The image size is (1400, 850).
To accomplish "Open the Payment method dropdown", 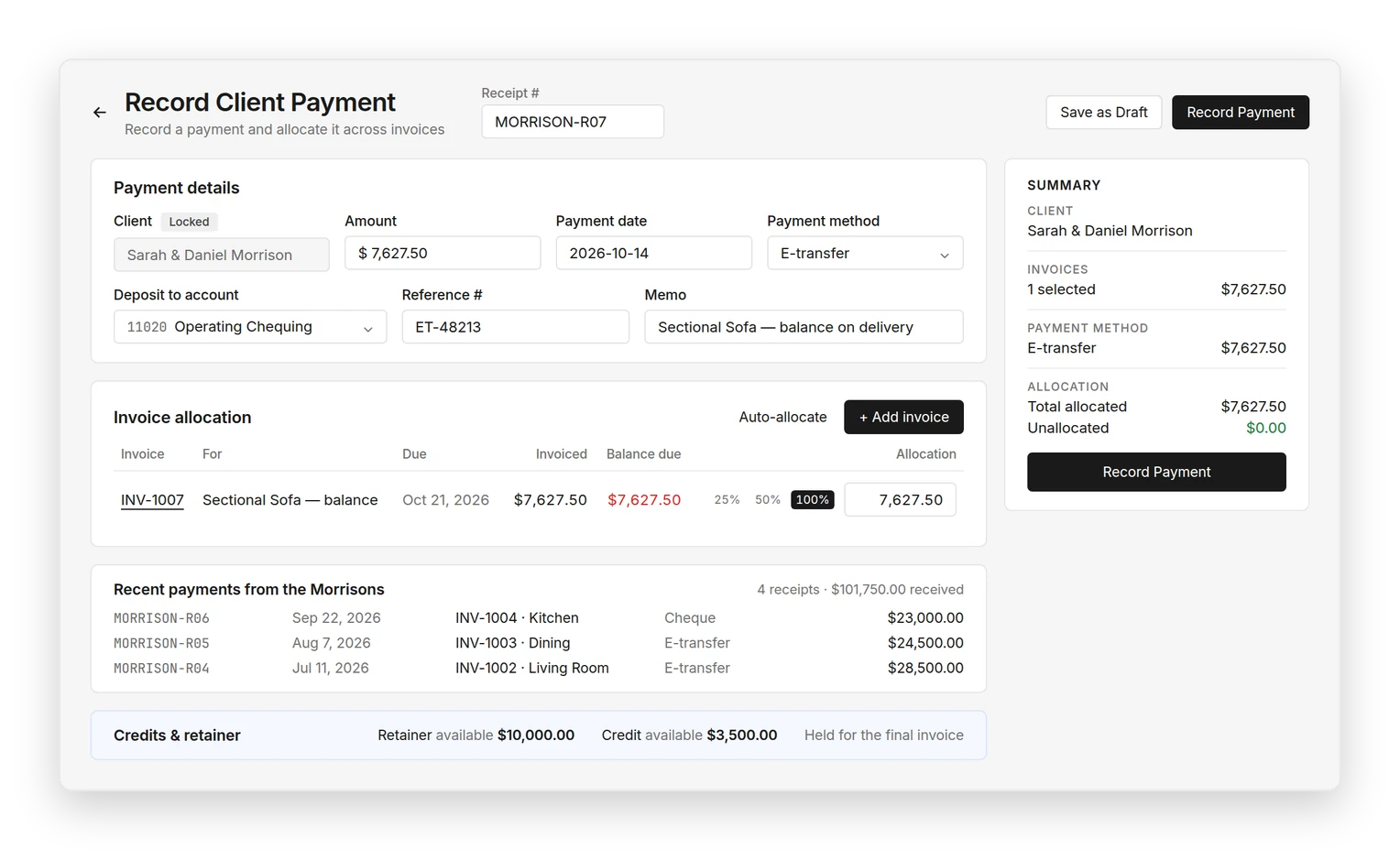I will point(865,254).
